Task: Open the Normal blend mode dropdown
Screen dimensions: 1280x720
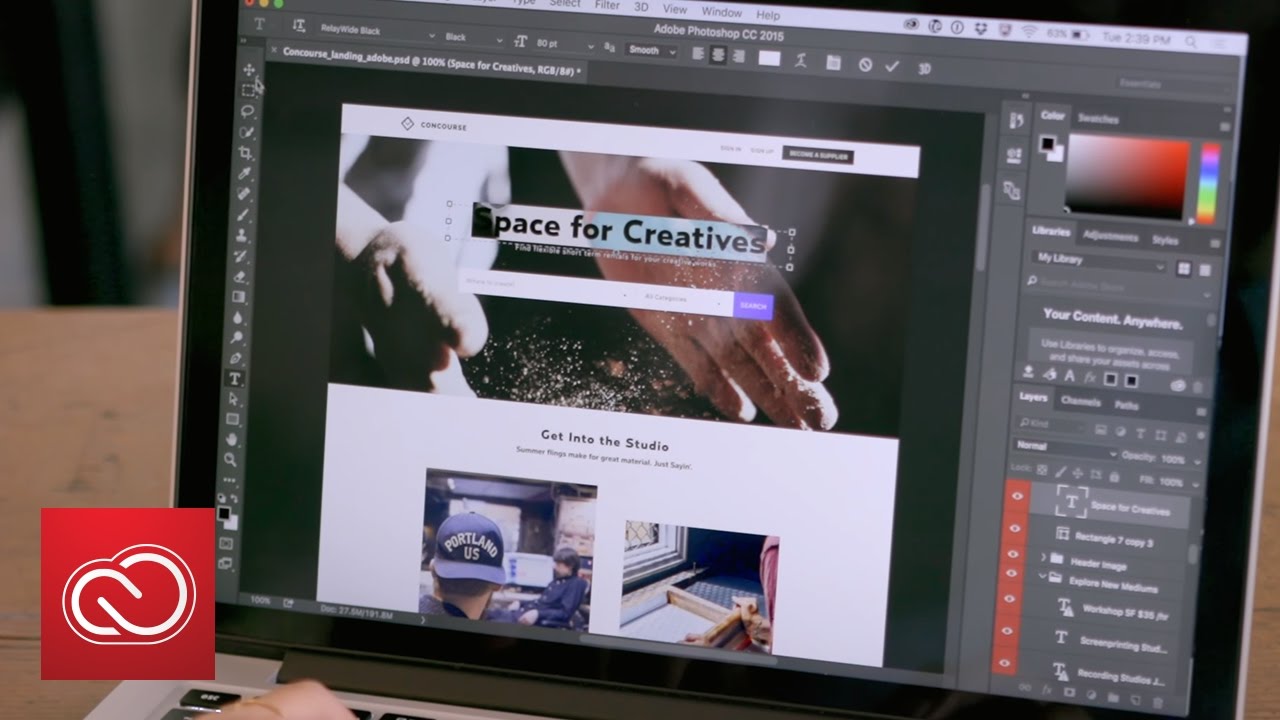Action: [1066, 447]
